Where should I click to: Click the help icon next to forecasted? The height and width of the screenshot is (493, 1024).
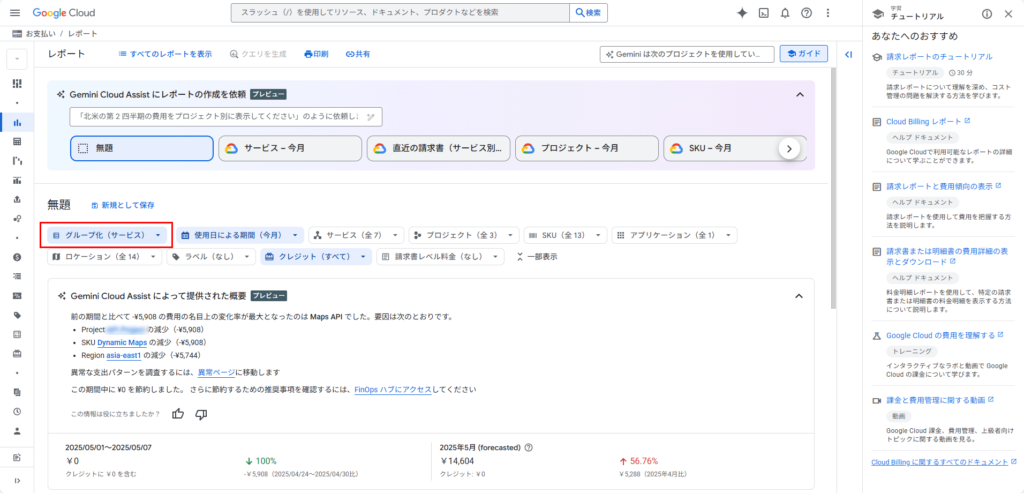click(x=528, y=448)
